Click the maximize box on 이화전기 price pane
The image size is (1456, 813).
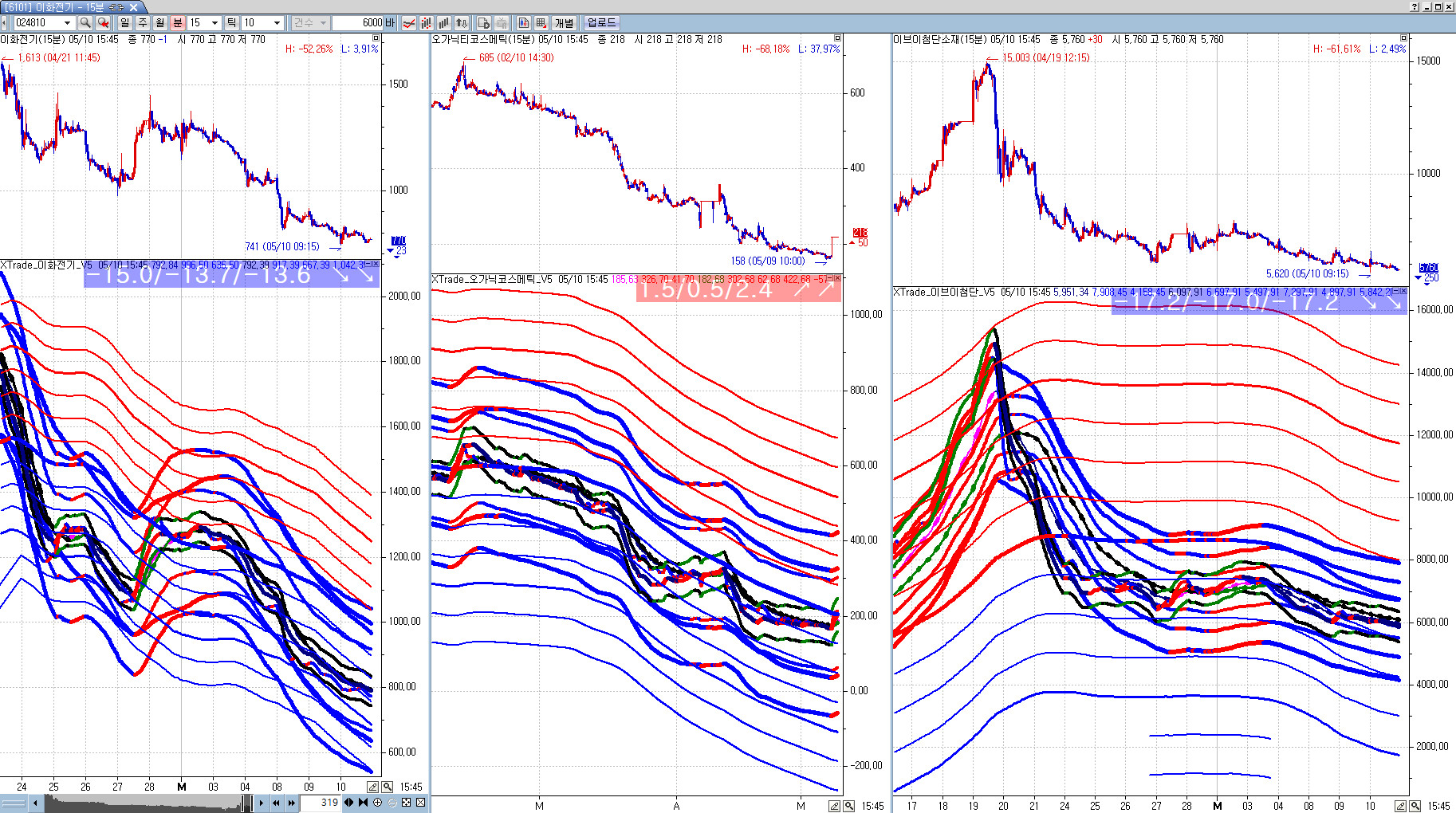(x=376, y=37)
